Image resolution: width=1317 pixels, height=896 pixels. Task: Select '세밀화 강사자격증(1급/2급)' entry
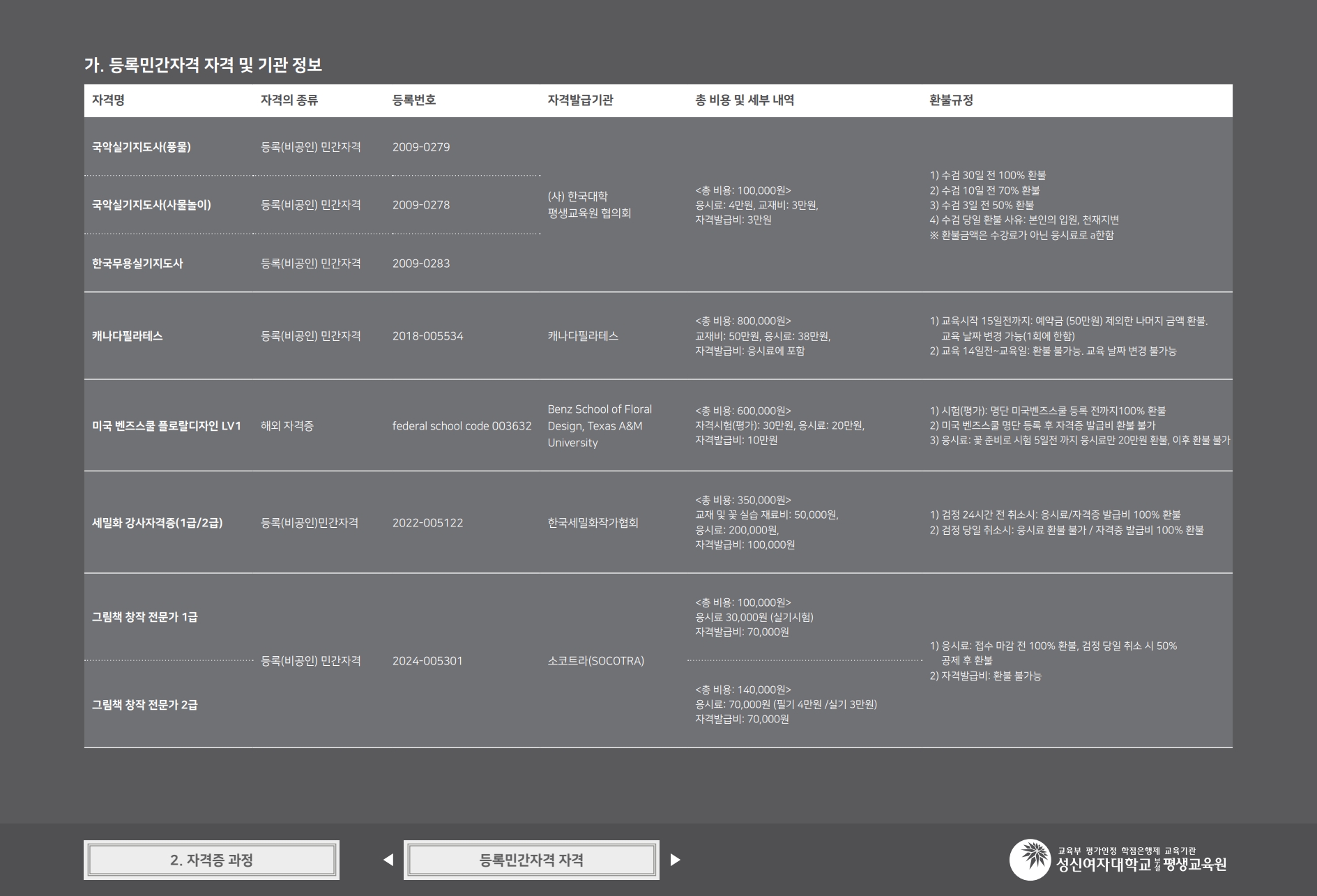point(158,522)
